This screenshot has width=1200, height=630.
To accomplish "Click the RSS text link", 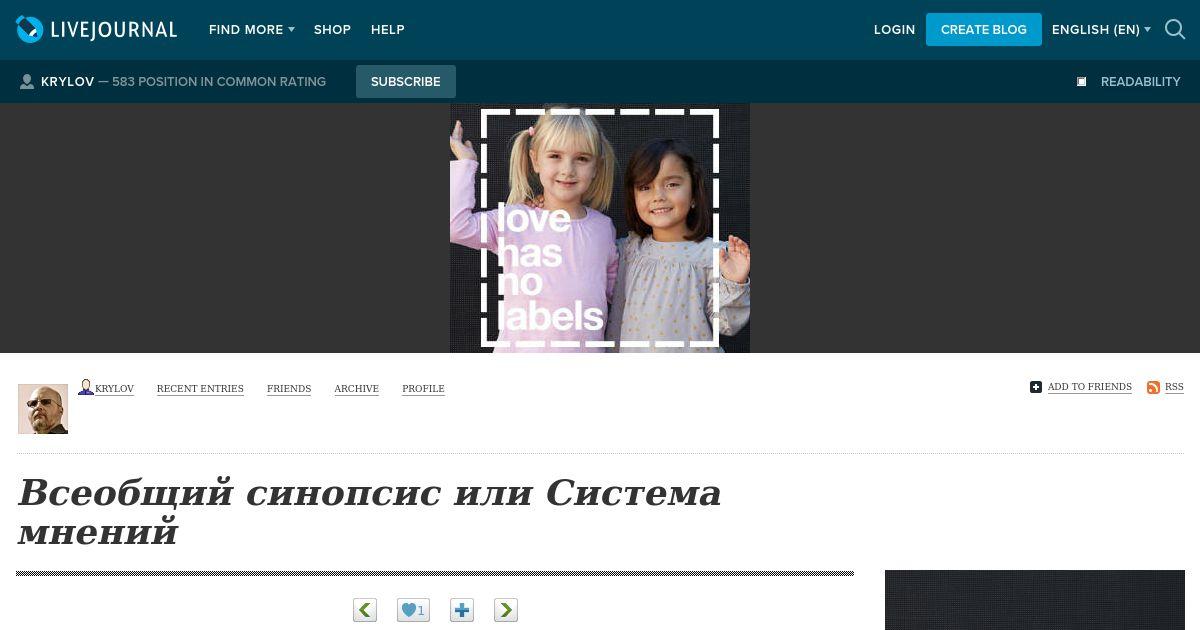I will (1174, 387).
